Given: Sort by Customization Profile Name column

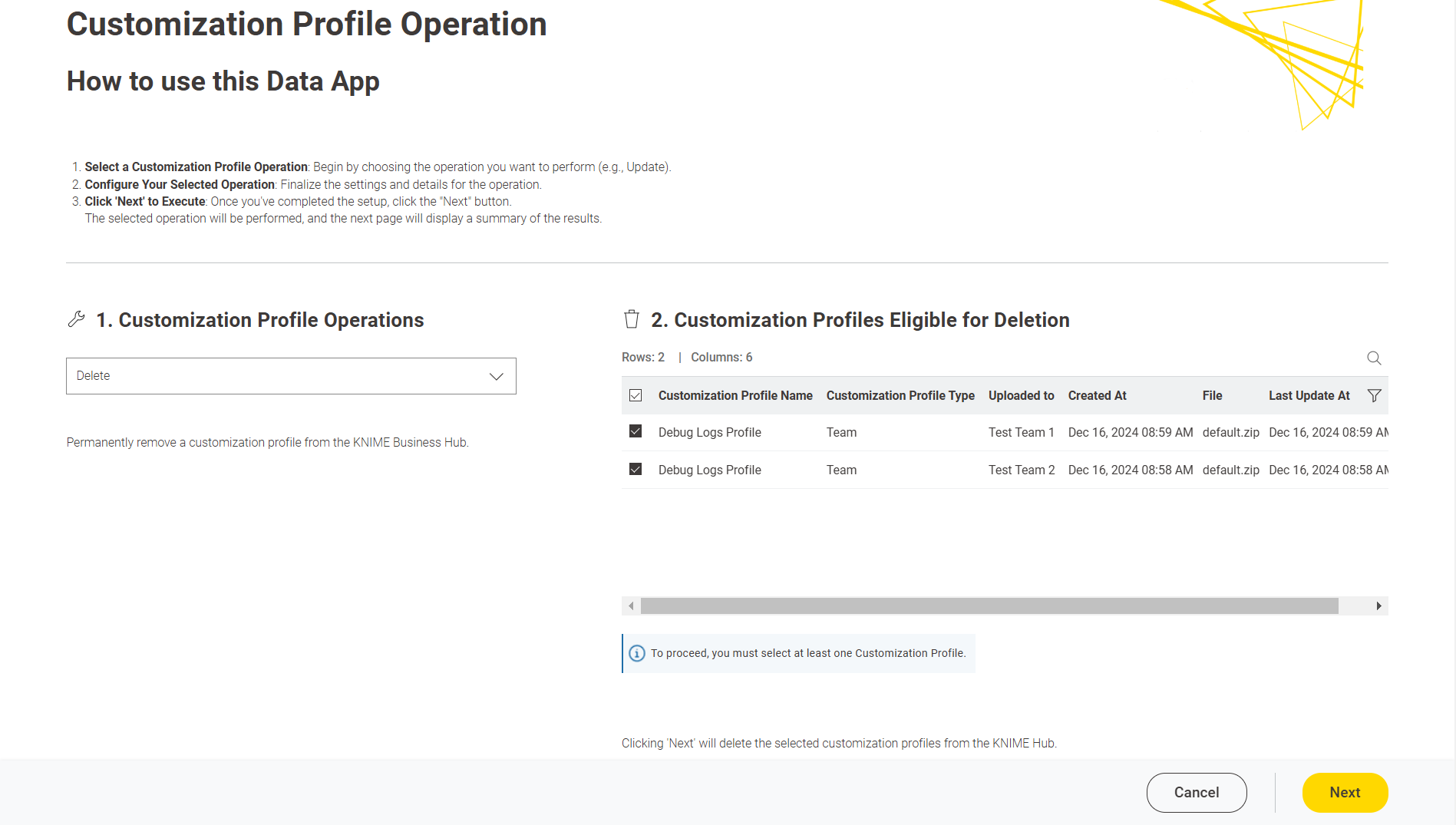Looking at the screenshot, I should pyautogui.click(x=735, y=395).
